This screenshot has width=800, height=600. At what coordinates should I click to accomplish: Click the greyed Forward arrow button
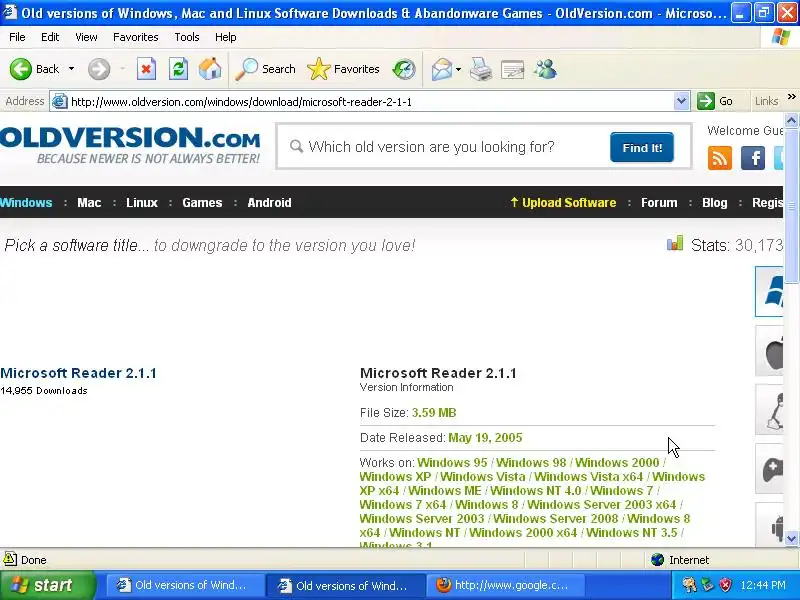pos(99,69)
